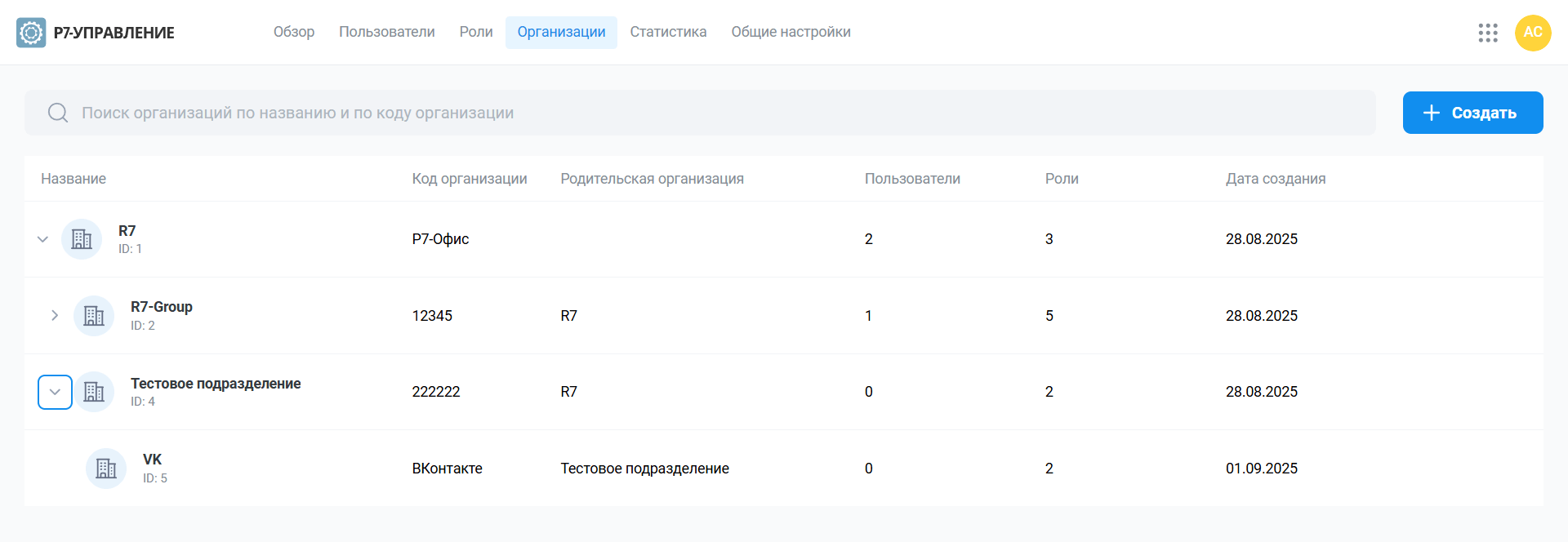Collapse the Тестовое подразделение row

pyautogui.click(x=55, y=392)
